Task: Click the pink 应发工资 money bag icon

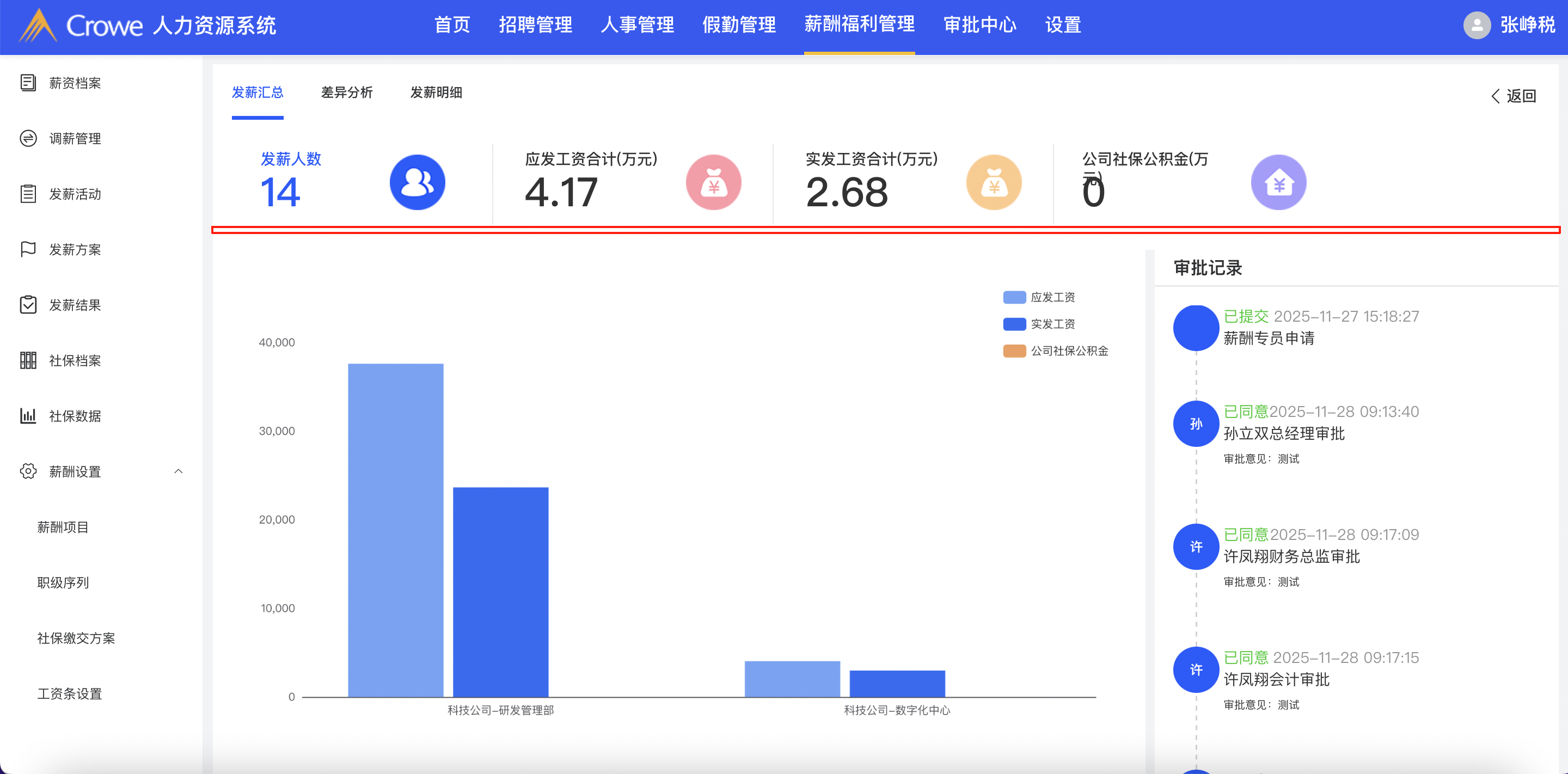Action: point(713,182)
